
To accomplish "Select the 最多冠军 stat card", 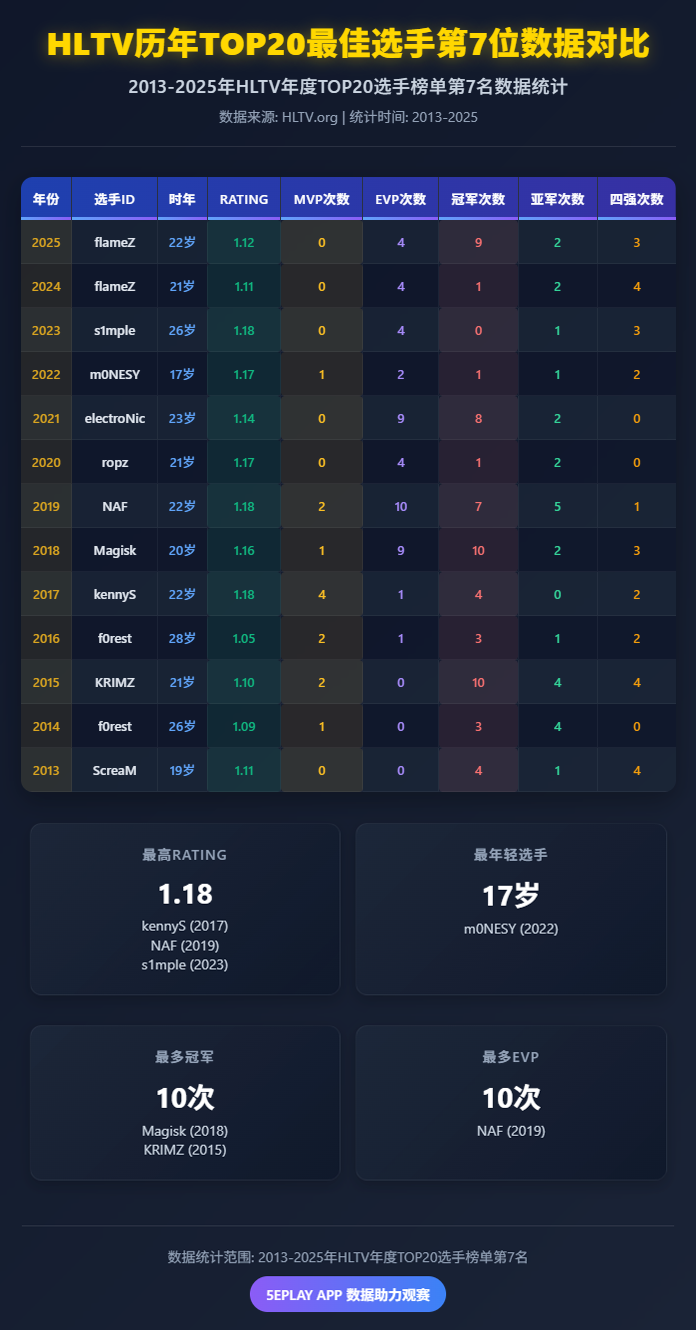I will click(185, 1103).
